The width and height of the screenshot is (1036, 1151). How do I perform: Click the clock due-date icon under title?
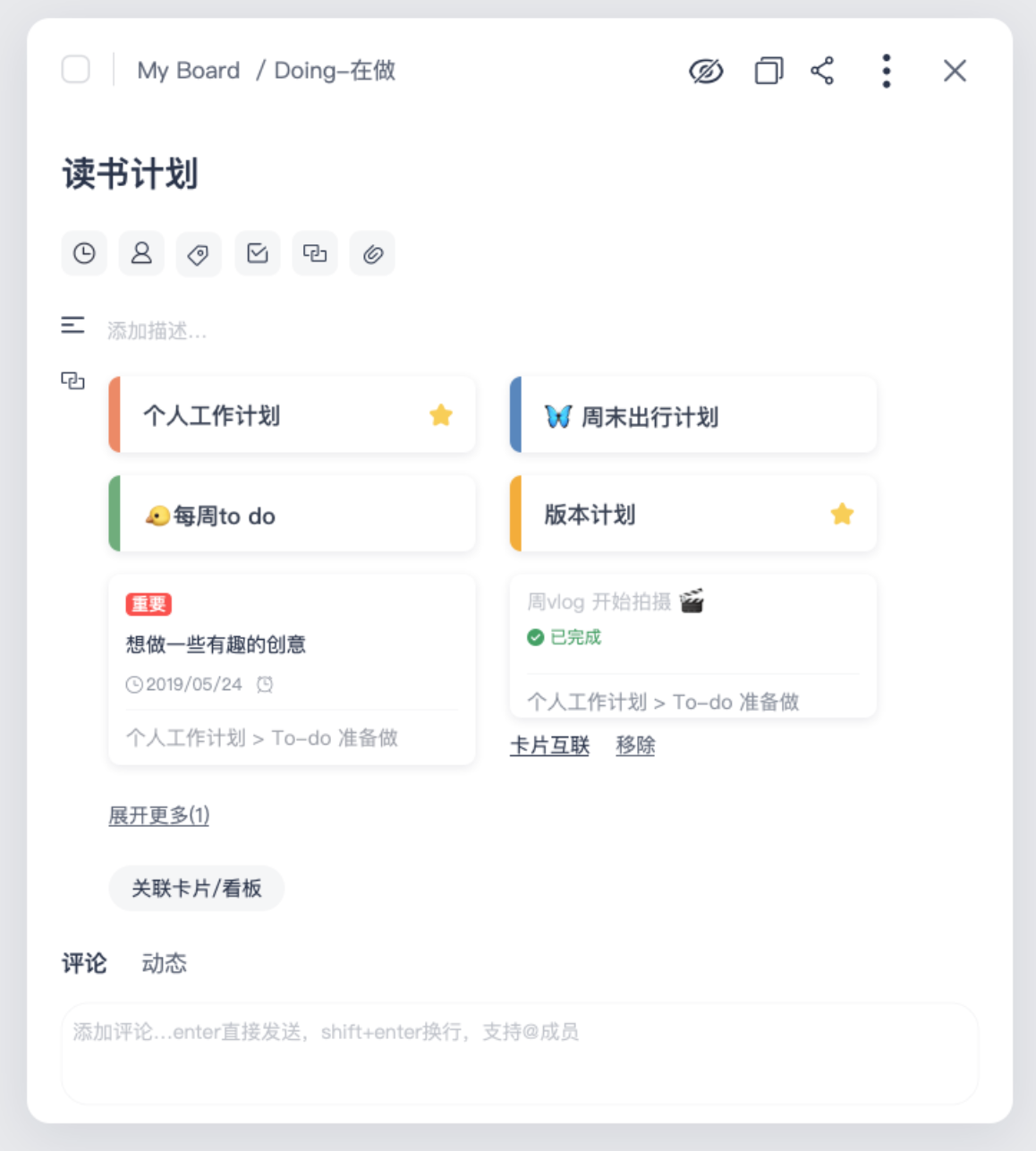click(x=84, y=254)
